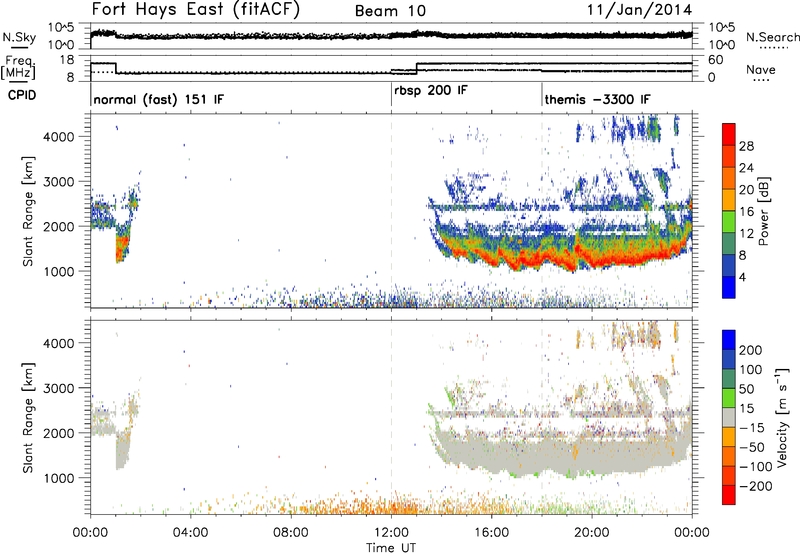Click the 'rbsp 200 IF' label

[431, 91]
